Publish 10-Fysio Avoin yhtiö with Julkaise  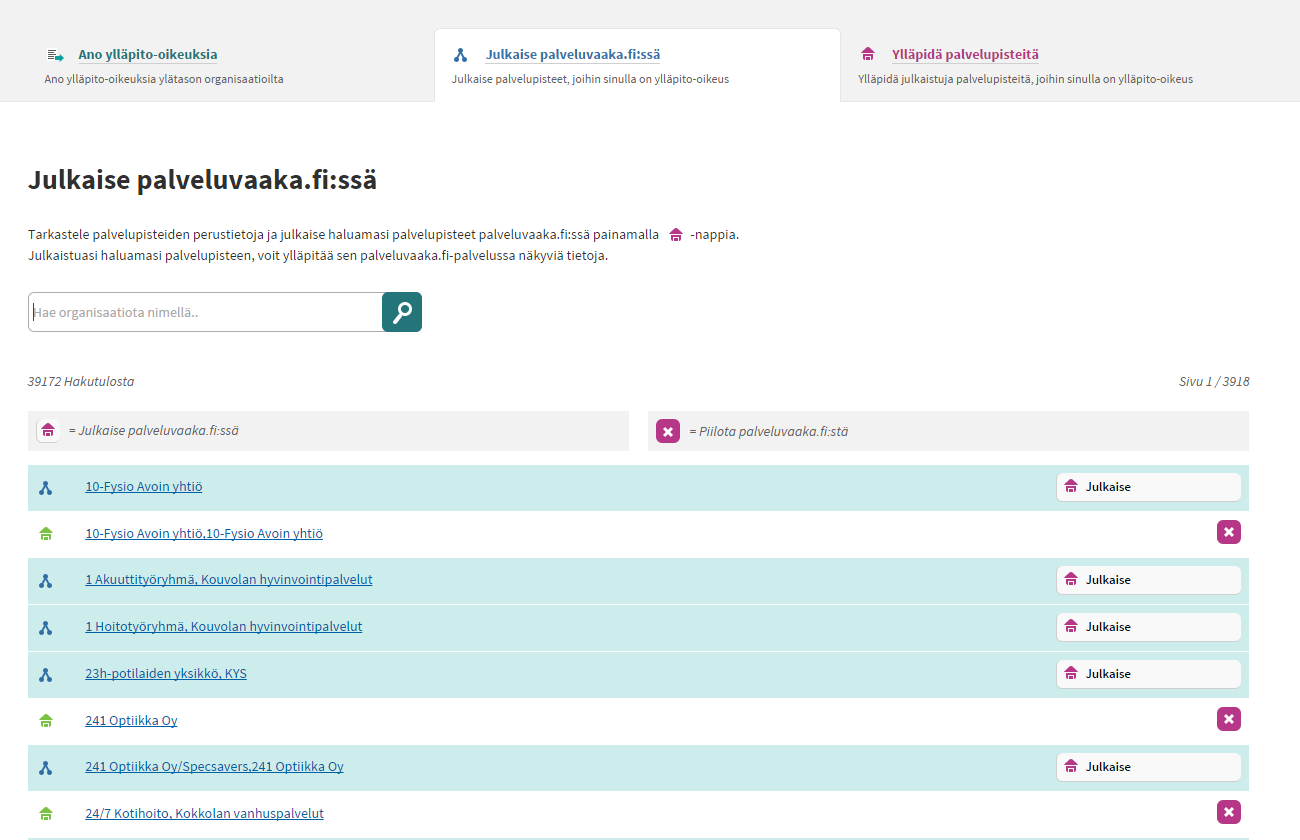point(1149,487)
